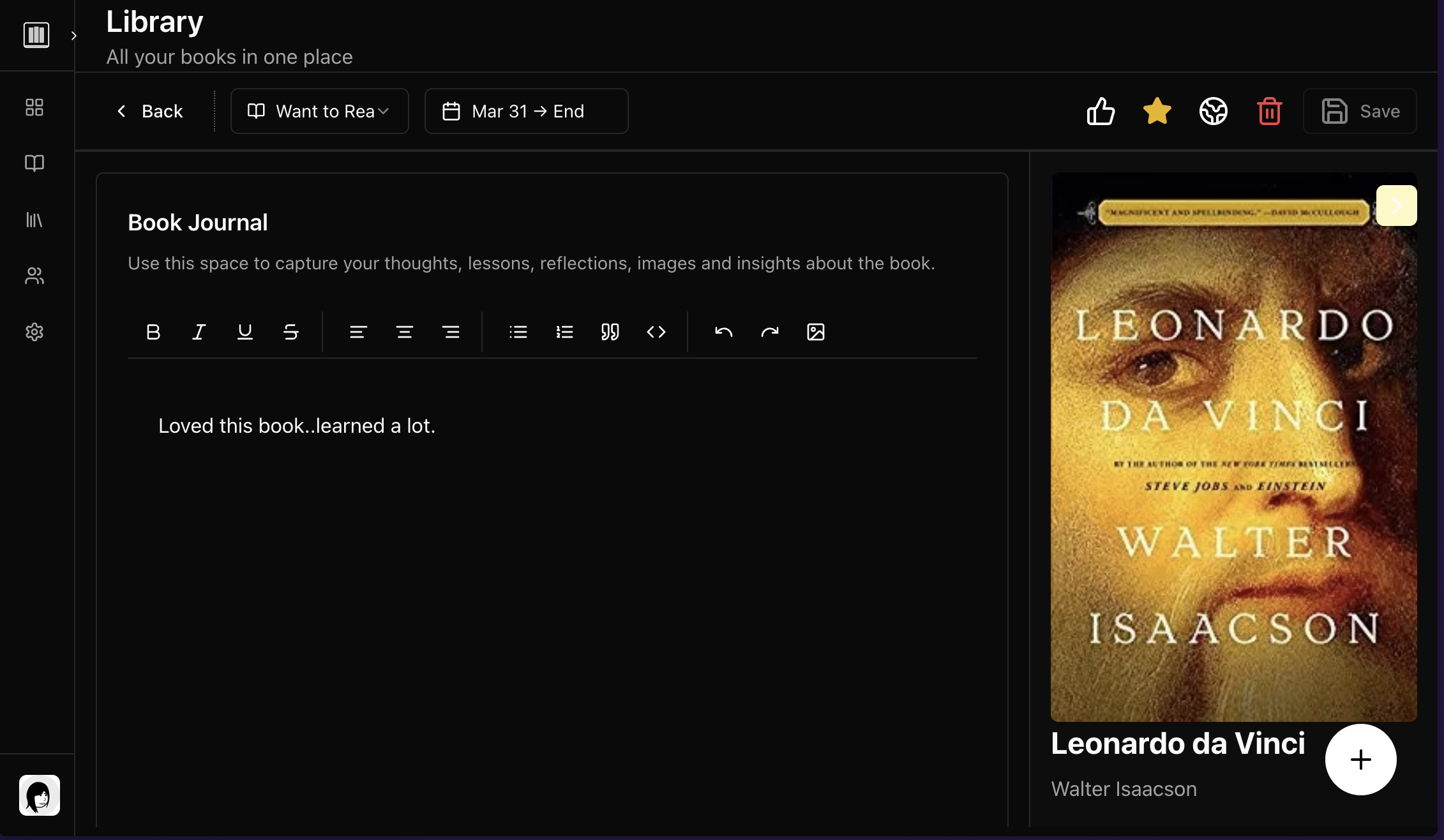Toggle strikethrough formatting in journal toolbar
Screen dimensions: 1444x840
click(x=291, y=332)
